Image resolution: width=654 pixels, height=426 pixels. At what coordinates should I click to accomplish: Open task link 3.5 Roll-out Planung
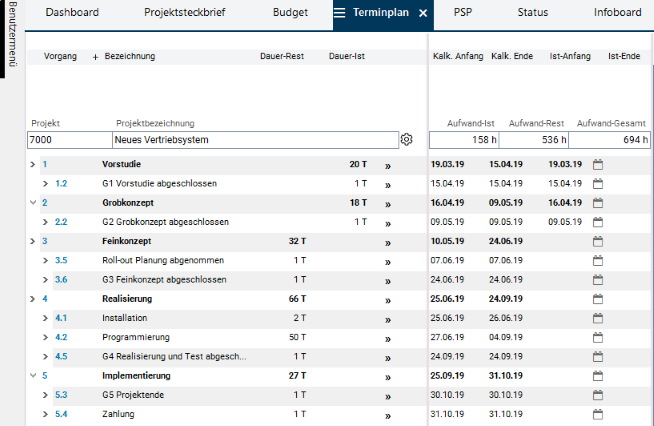point(61,260)
